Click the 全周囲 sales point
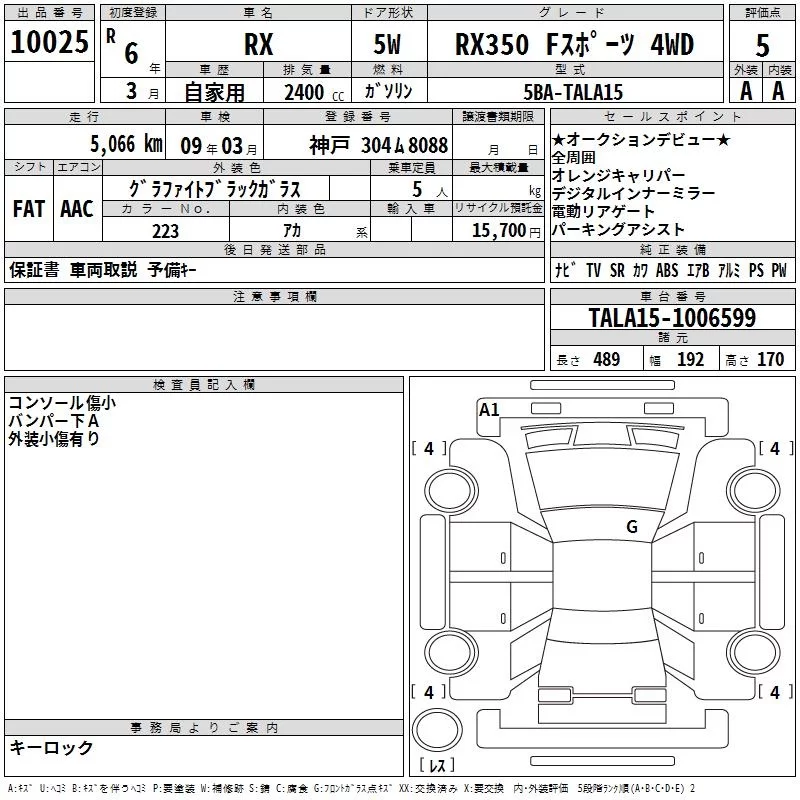800x800 pixels. pos(573,157)
